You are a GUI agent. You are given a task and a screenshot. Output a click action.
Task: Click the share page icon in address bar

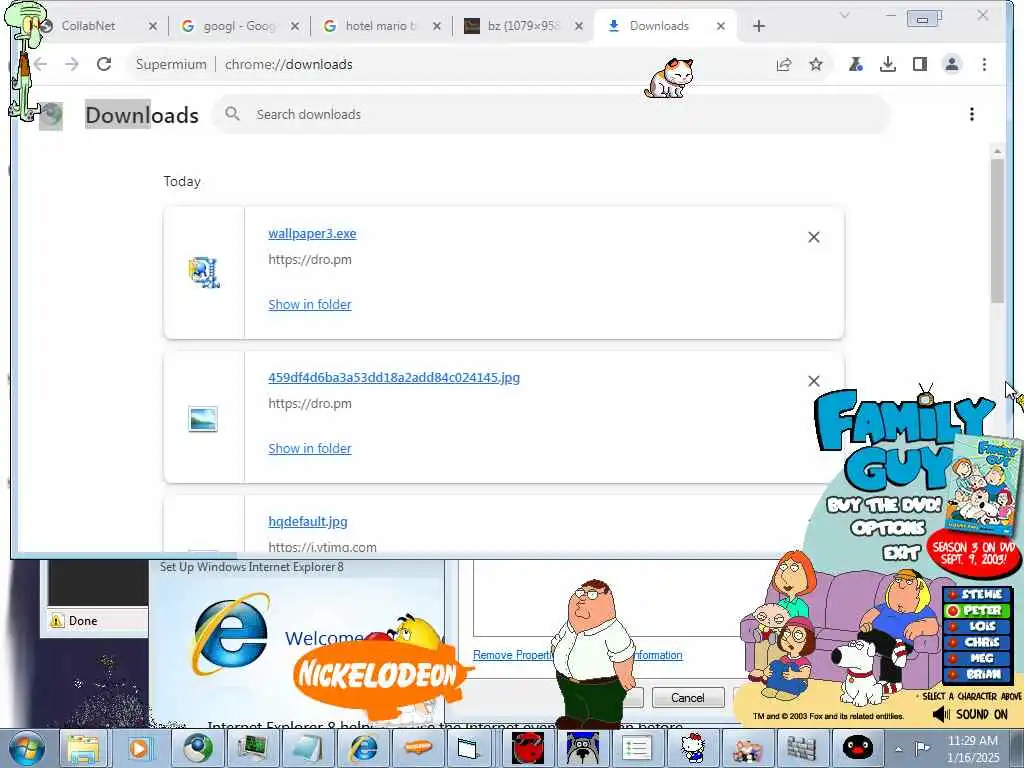pyautogui.click(x=784, y=64)
